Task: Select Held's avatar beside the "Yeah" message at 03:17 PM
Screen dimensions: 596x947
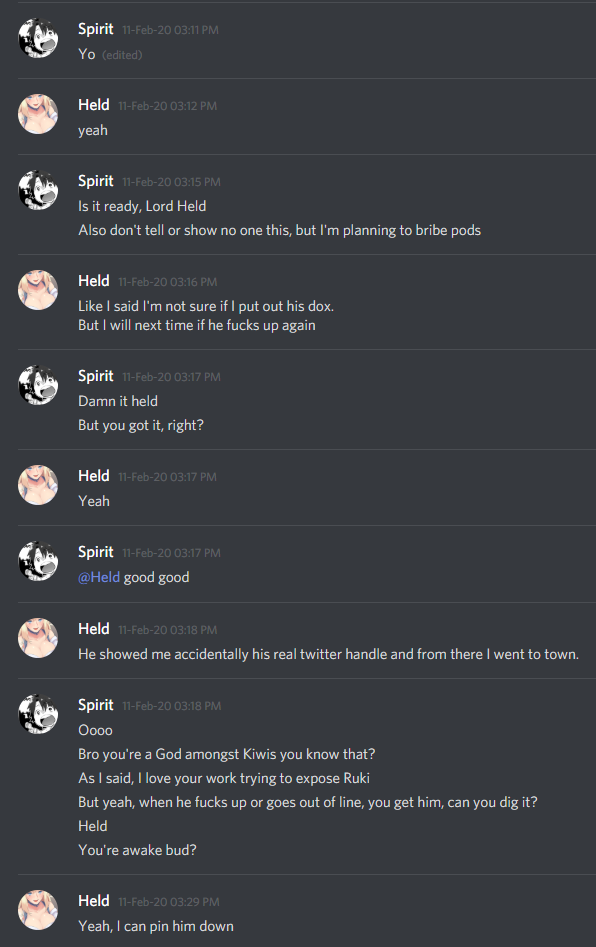Action: [x=38, y=484]
